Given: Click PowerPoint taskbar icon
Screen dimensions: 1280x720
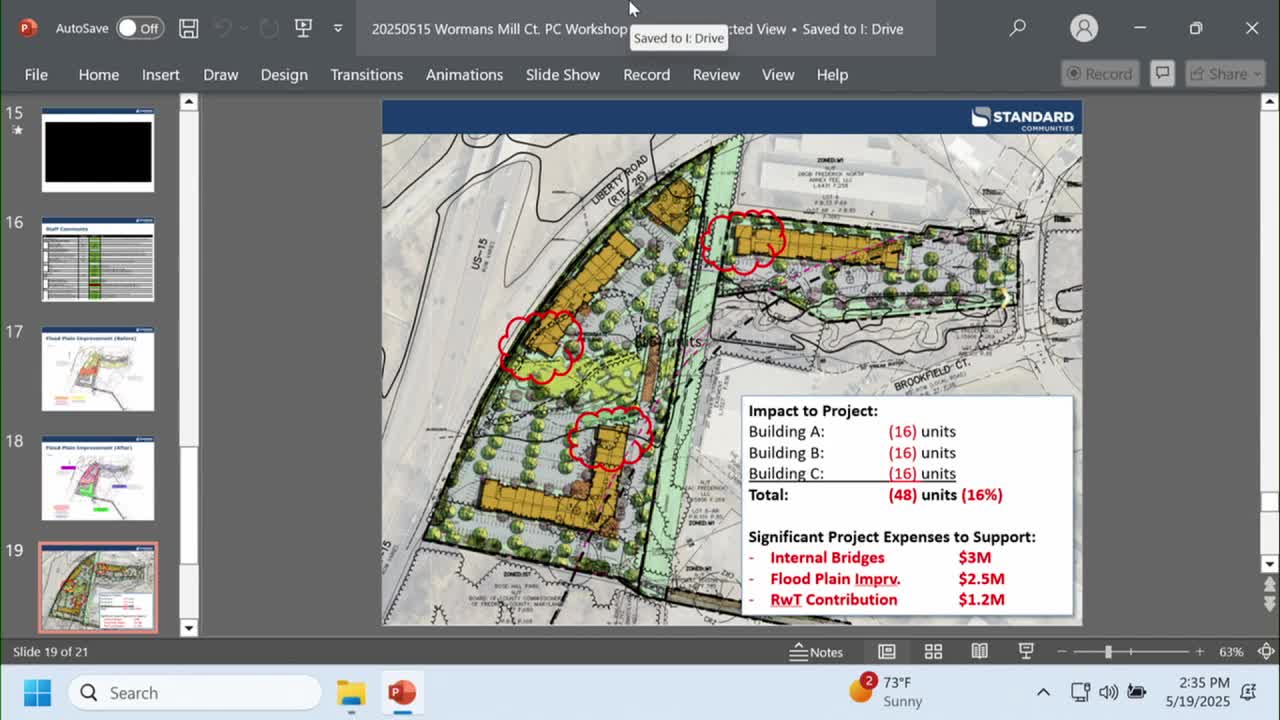Looking at the screenshot, I should coord(401,692).
